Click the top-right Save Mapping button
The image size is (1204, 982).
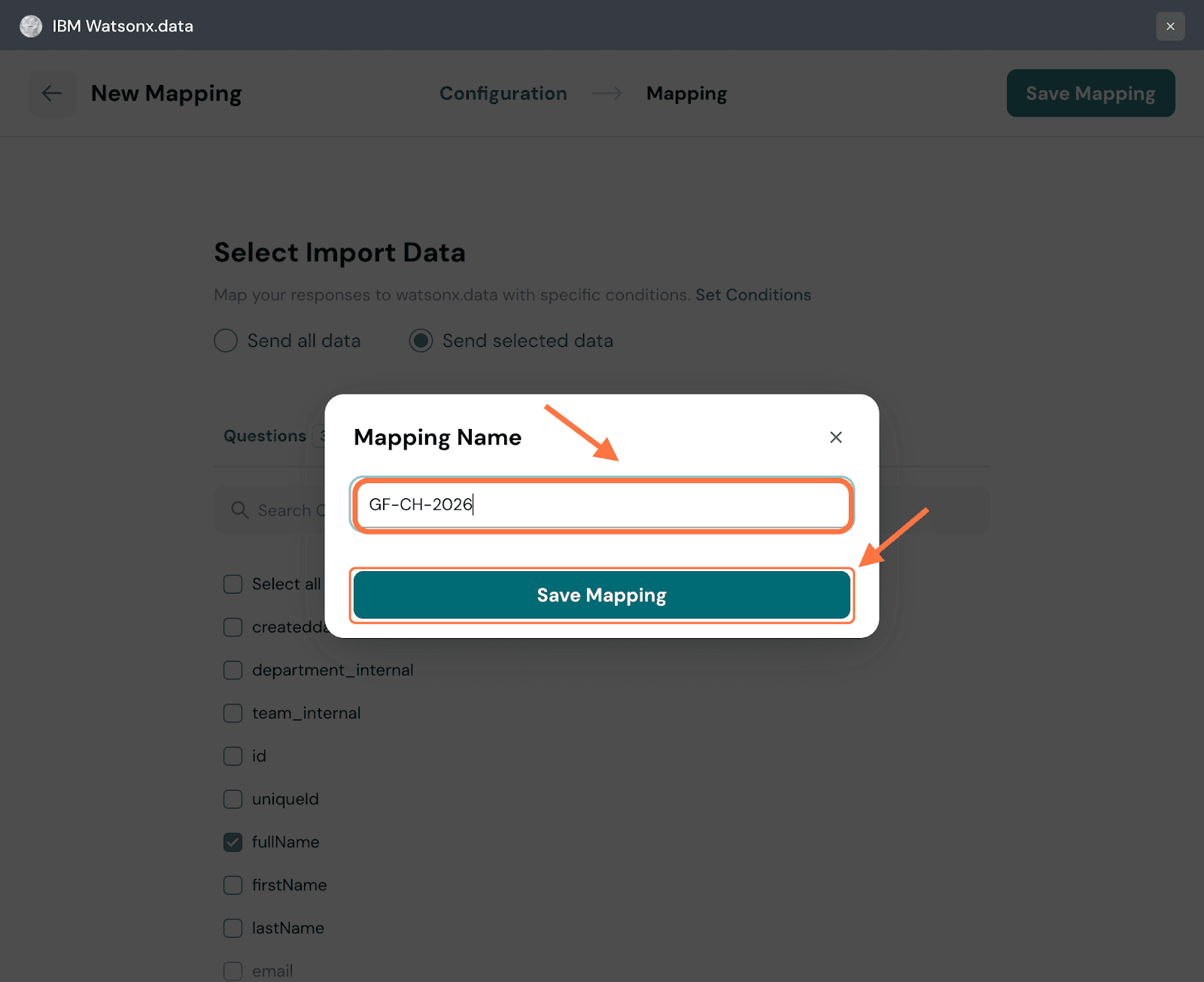[1090, 93]
